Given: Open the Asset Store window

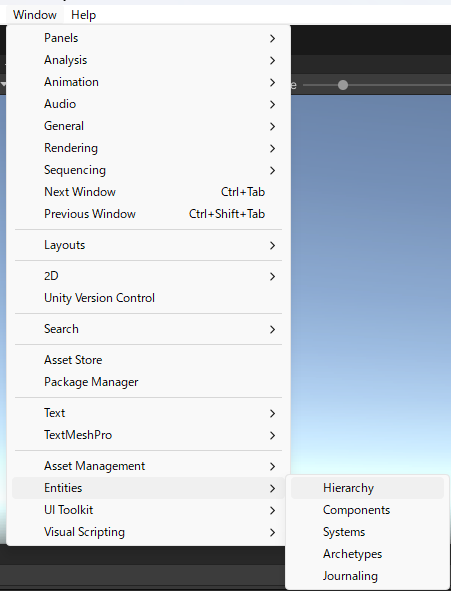Looking at the screenshot, I should point(148,360).
